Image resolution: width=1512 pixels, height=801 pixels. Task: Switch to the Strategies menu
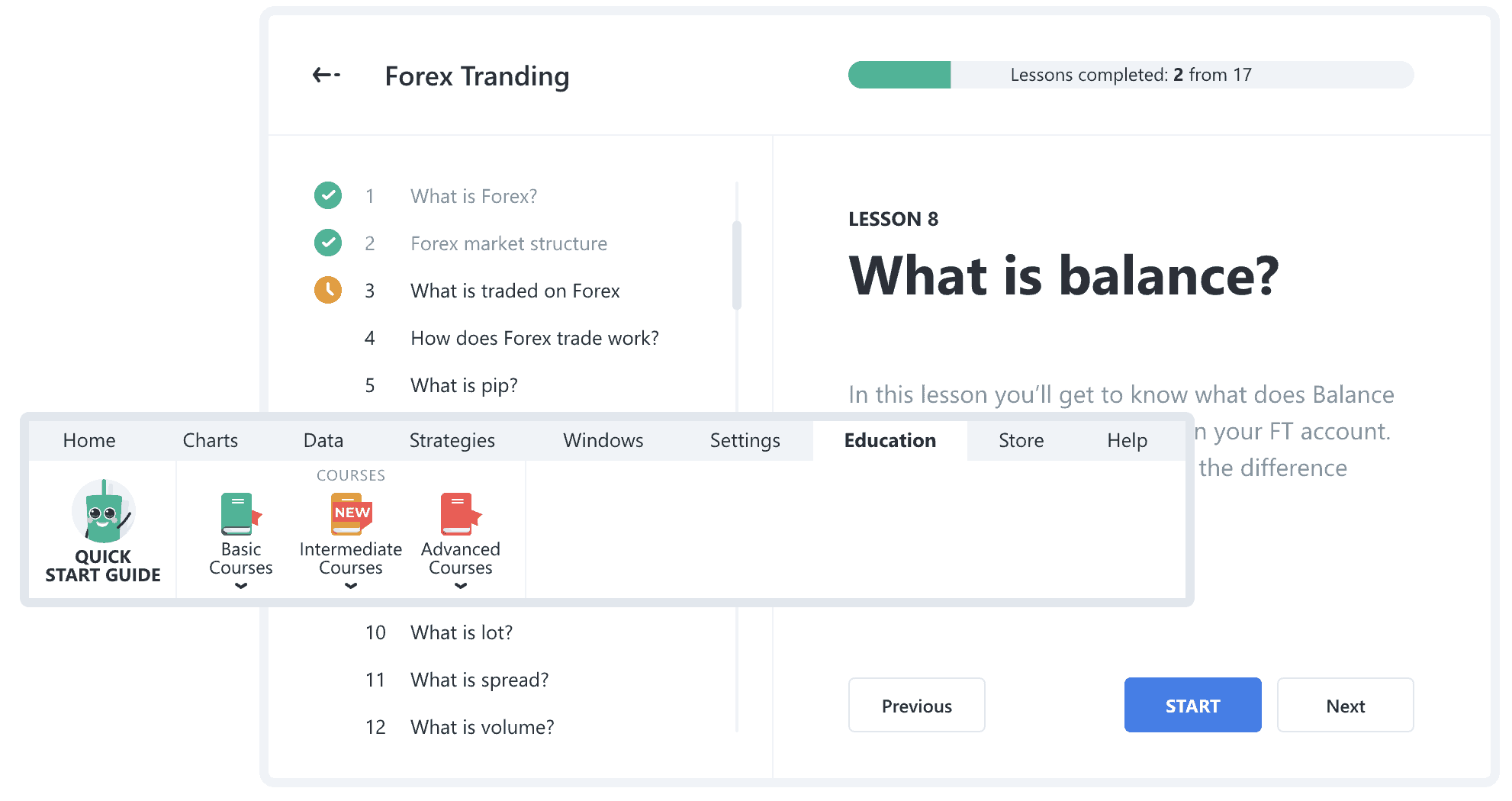(x=452, y=440)
